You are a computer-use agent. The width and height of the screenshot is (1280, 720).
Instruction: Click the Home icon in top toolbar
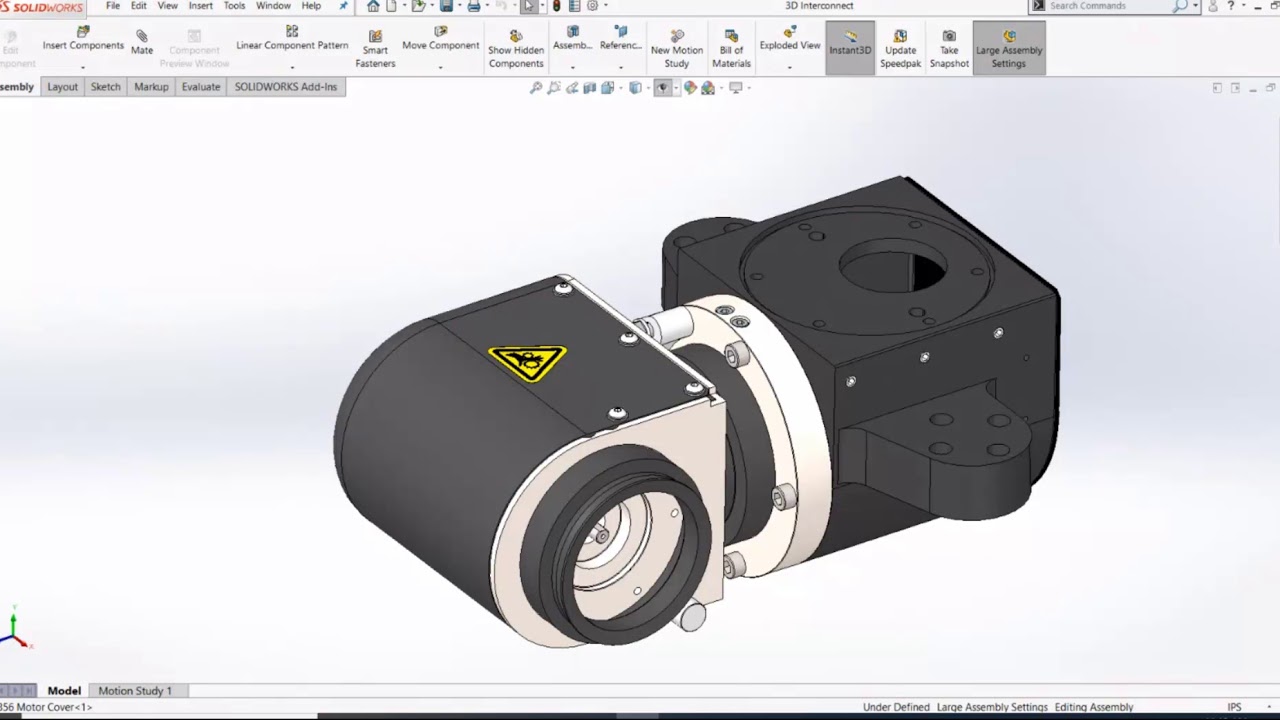[x=373, y=6]
